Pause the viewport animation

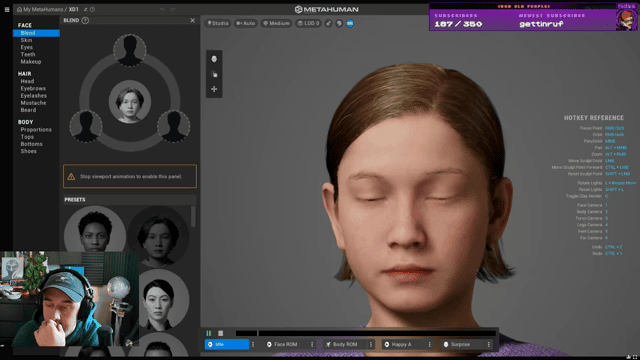coord(209,333)
